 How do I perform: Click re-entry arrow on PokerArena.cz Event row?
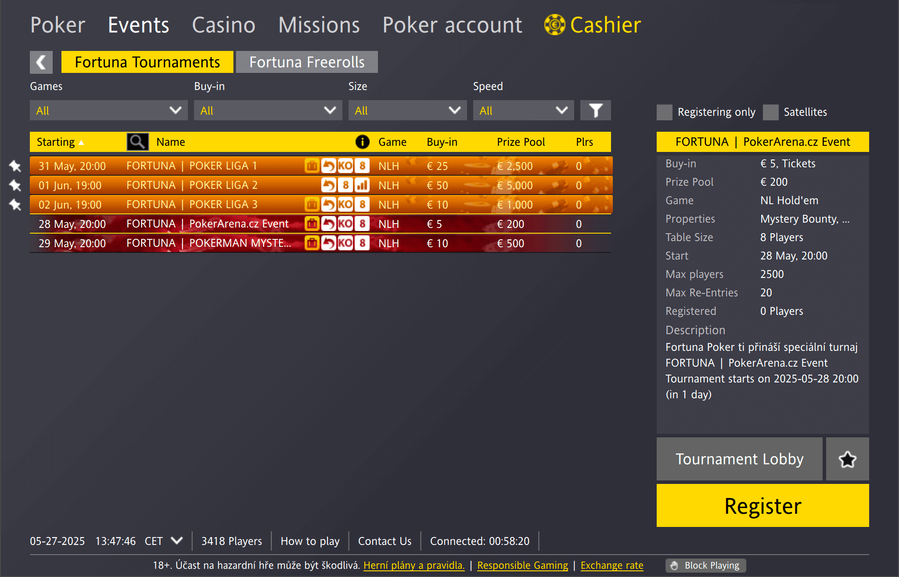[x=329, y=224]
